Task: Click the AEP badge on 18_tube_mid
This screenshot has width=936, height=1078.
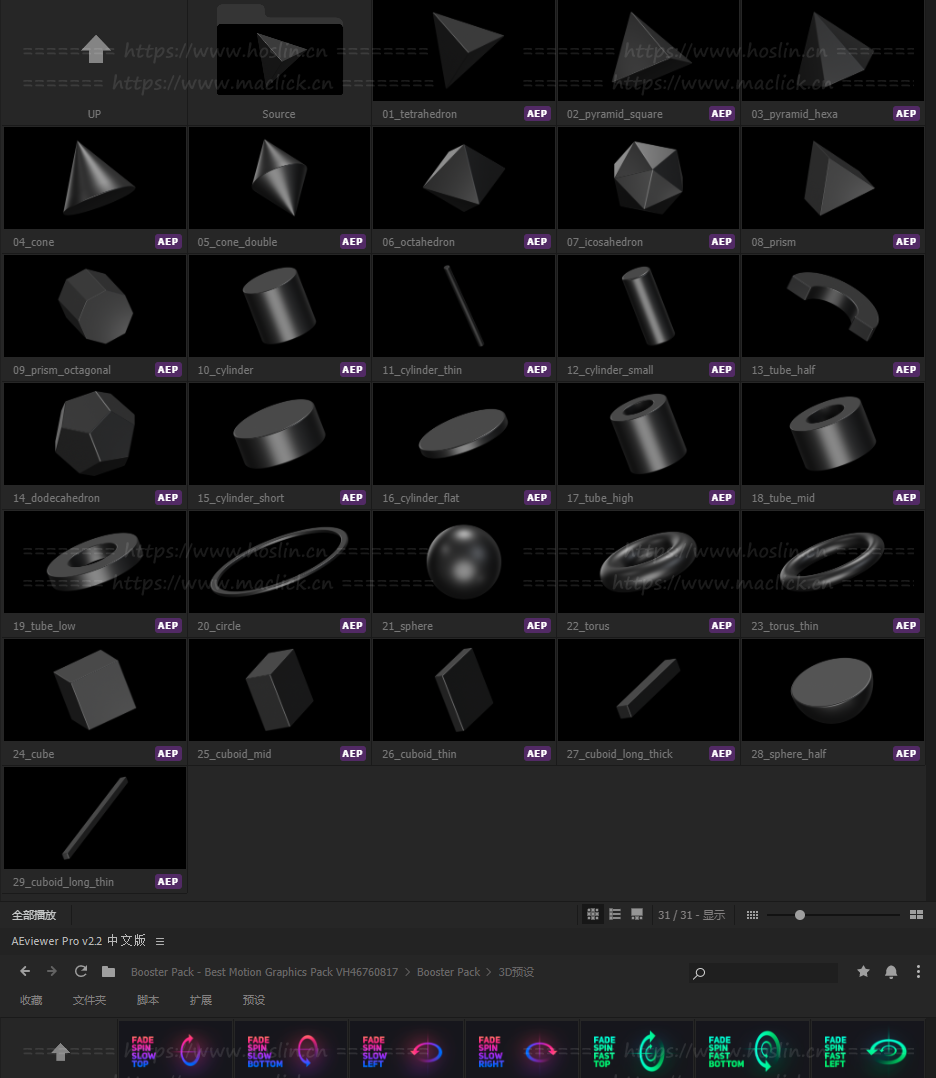Action: coord(906,497)
